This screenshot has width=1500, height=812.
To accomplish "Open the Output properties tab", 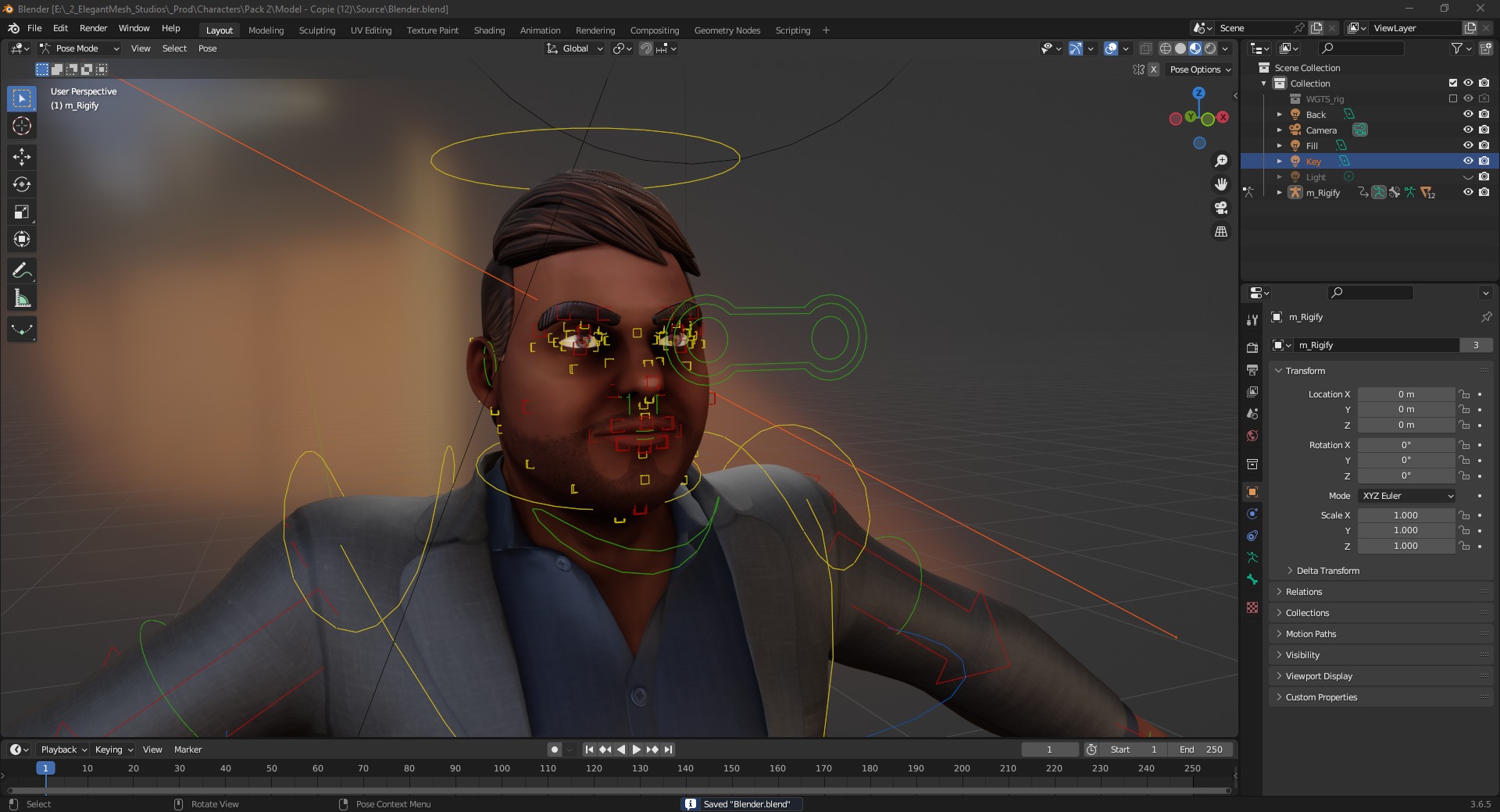I will coord(1252,369).
